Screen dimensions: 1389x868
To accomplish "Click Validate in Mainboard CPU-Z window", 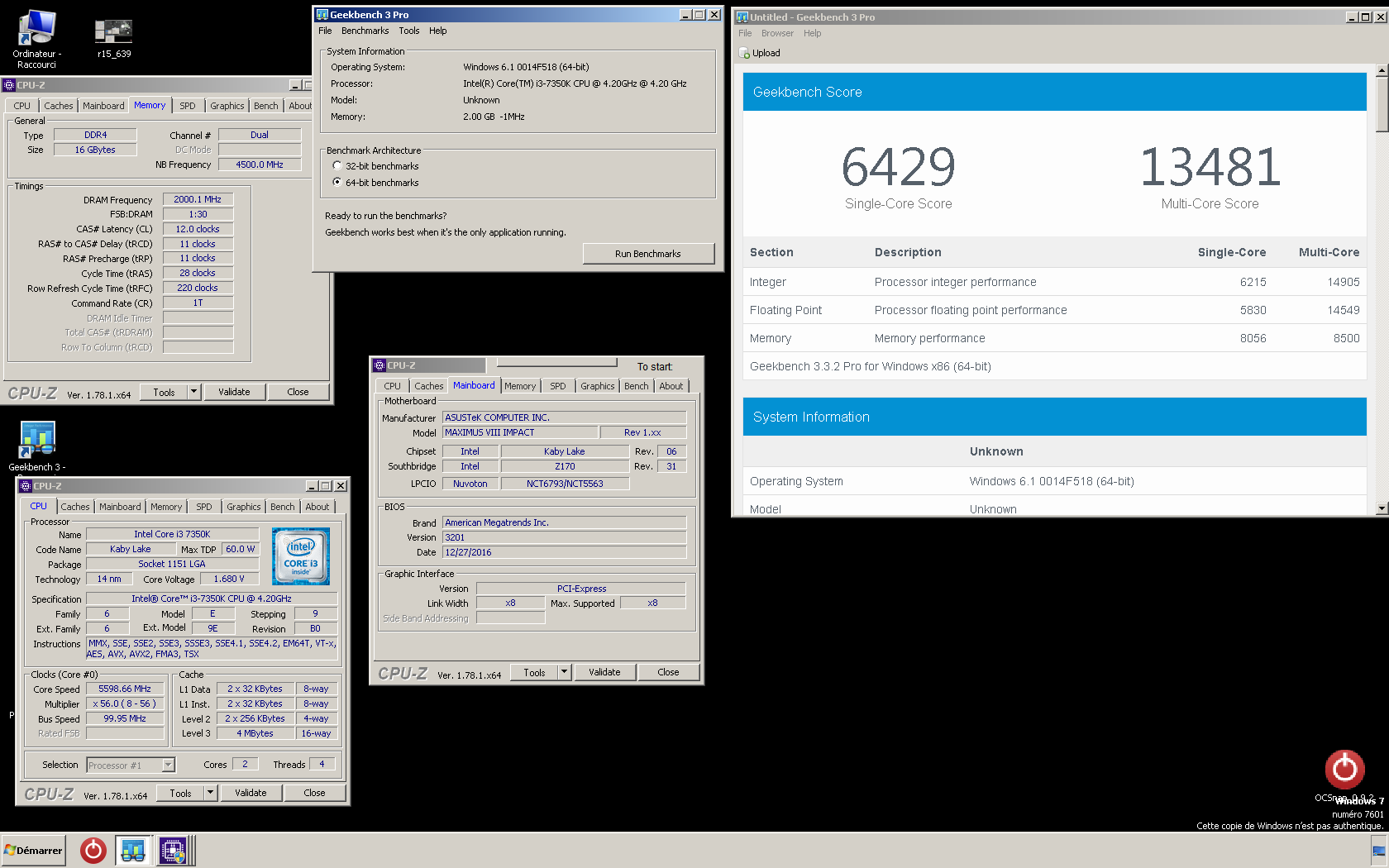I will pyautogui.click(x=604, y=672).
